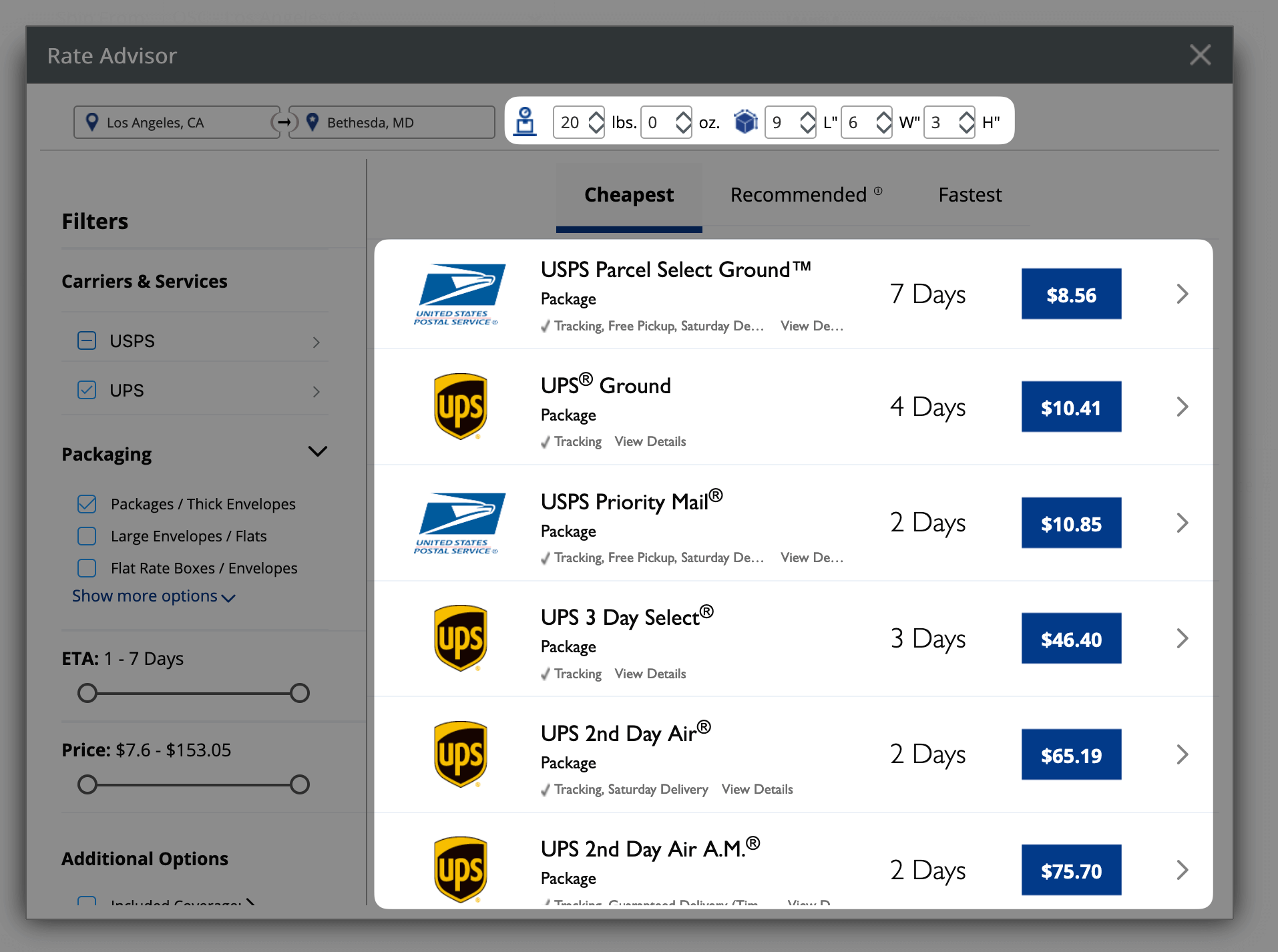Click the pounds weight field

pos(579,122)
